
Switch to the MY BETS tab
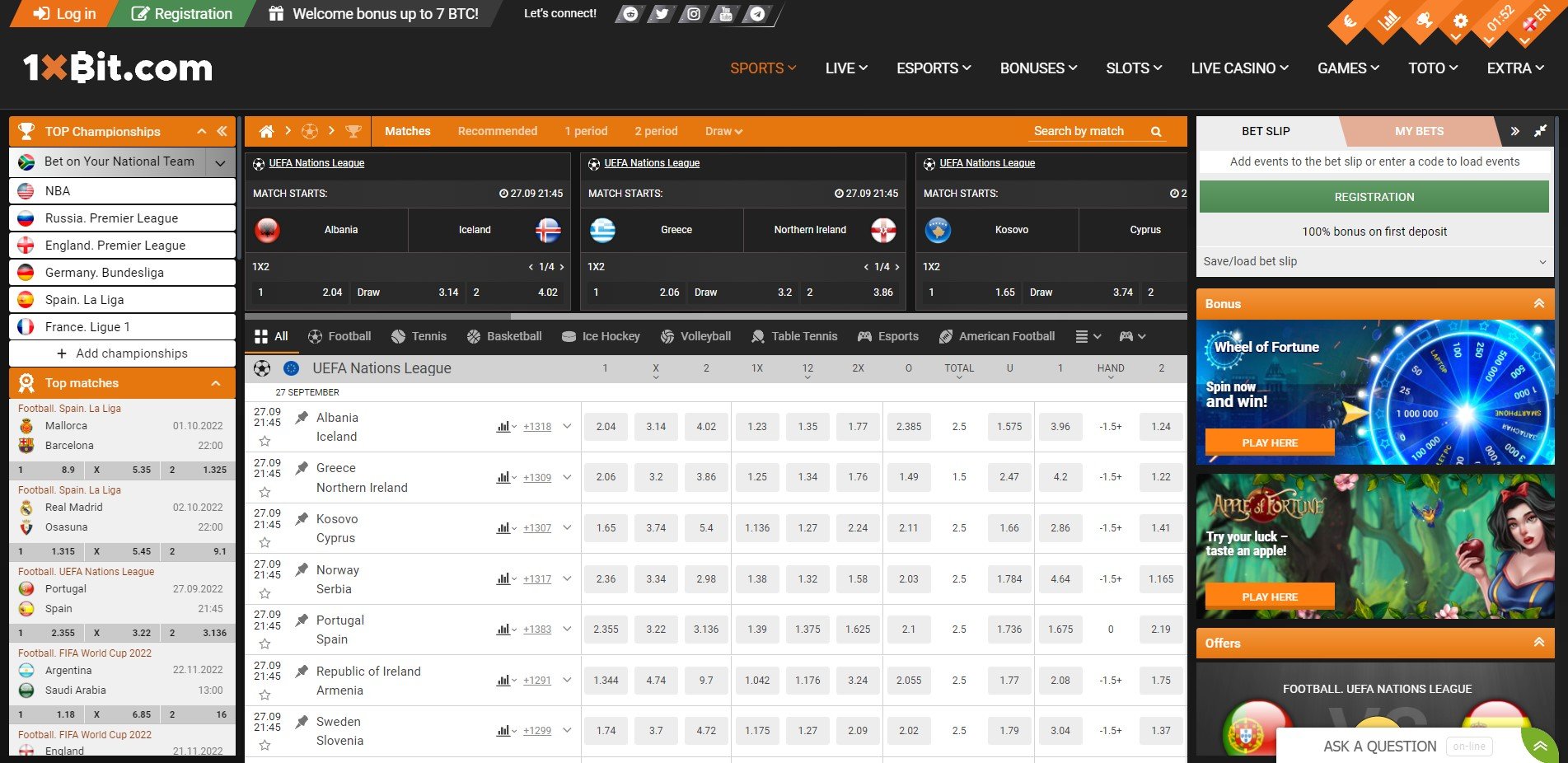click(x=1419, y=131)
